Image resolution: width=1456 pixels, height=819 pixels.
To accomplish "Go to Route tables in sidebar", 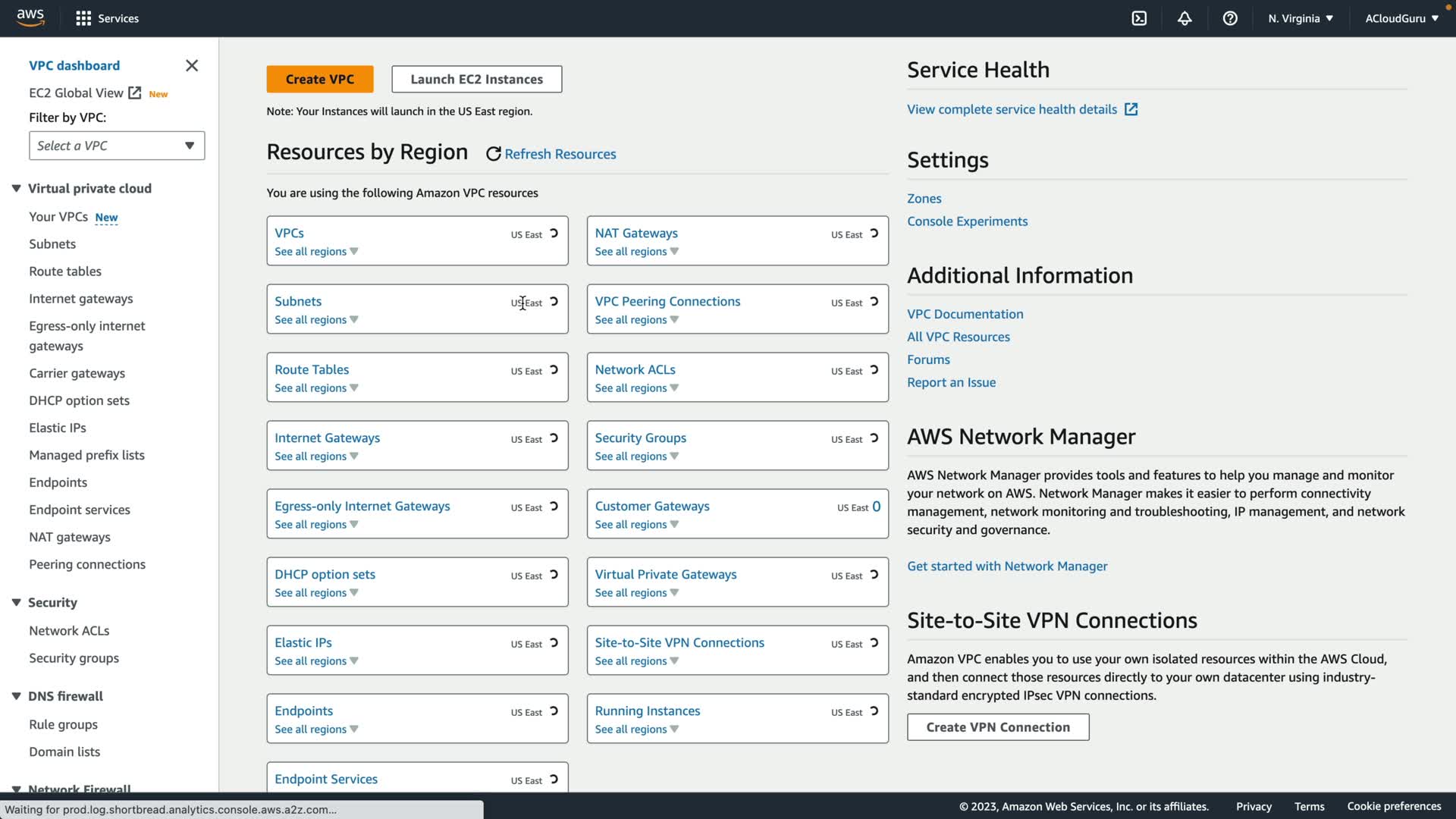I will click(x=65, y=271).
